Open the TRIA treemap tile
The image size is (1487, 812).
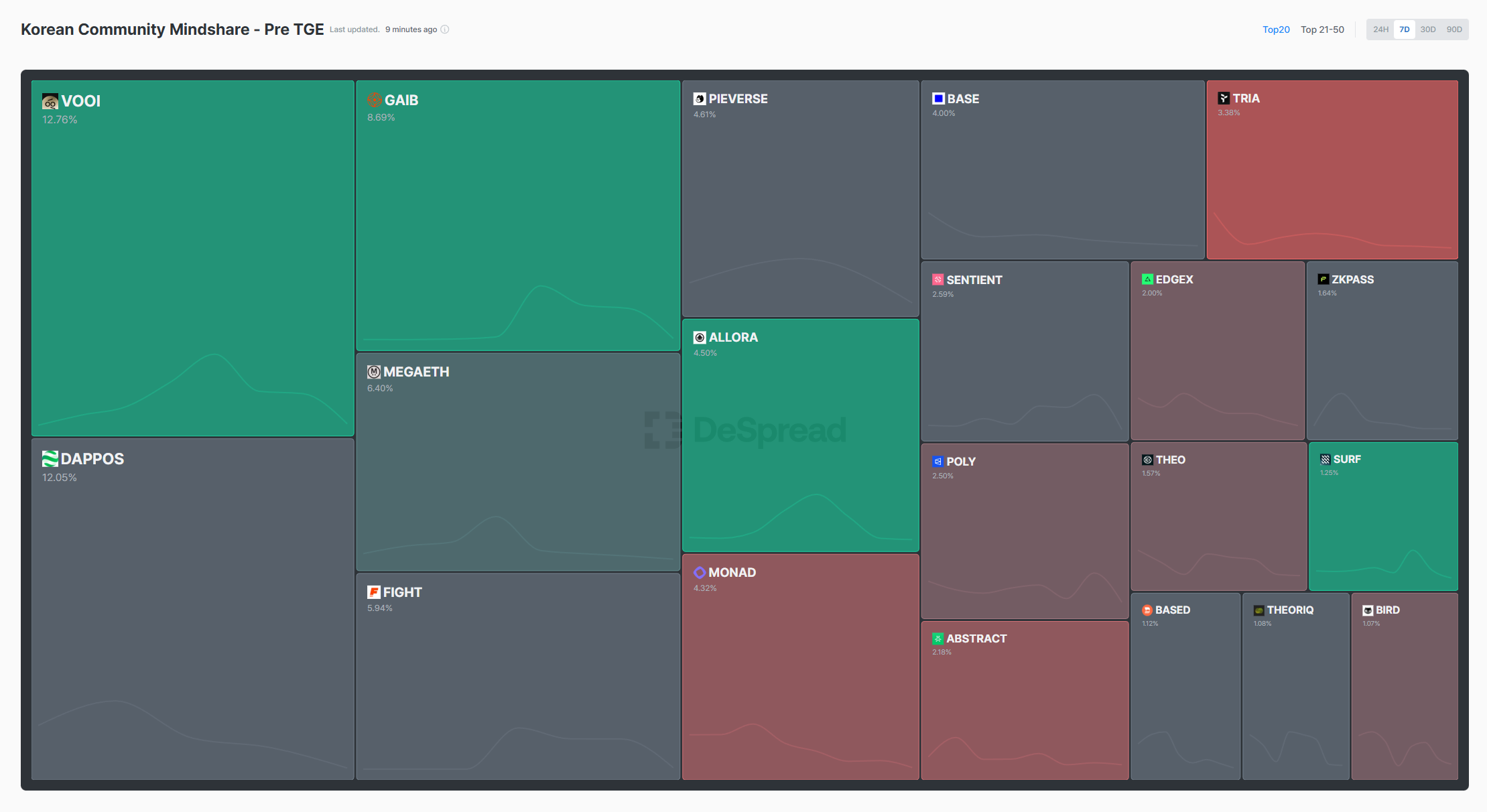(1332, 171)
